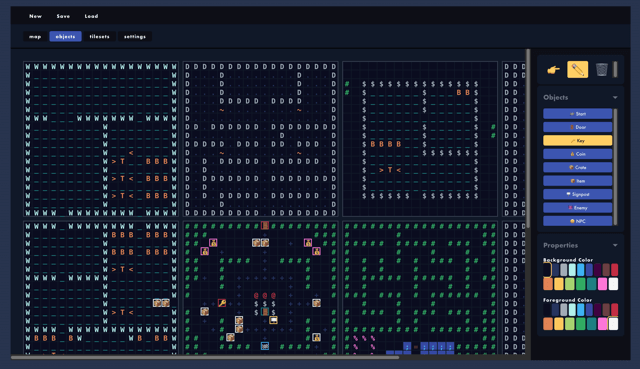Choose the Start object button
The width and height of the screenshot is (640, 369).
(578, 114)
